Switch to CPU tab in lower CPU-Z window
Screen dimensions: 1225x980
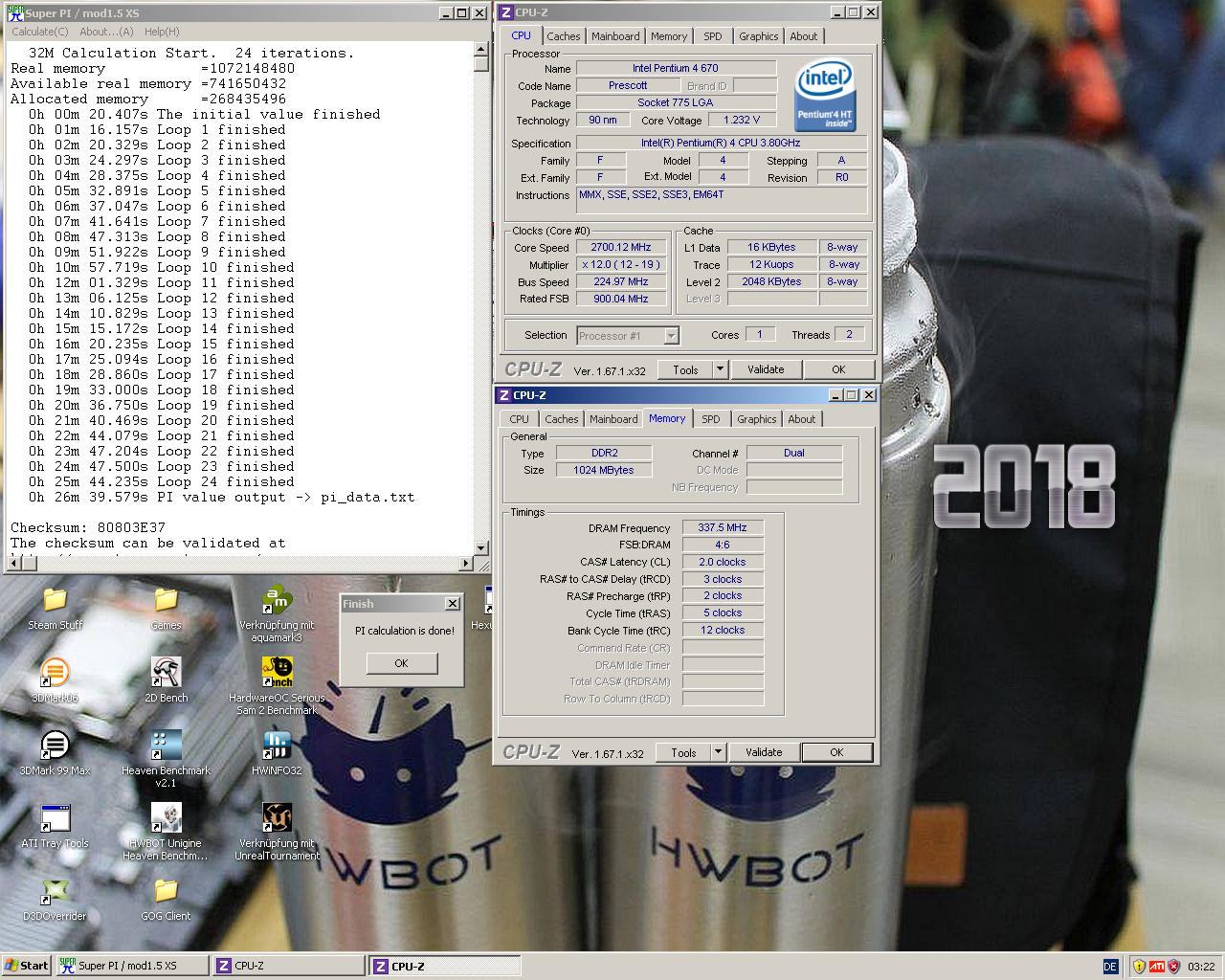tap(519, 419)
